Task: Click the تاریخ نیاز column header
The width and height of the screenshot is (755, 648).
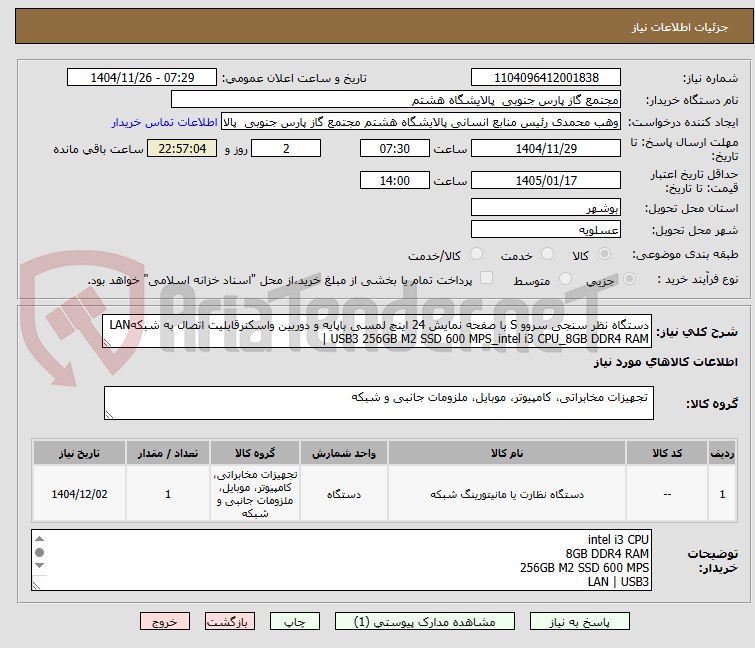Action: (79, 453)
